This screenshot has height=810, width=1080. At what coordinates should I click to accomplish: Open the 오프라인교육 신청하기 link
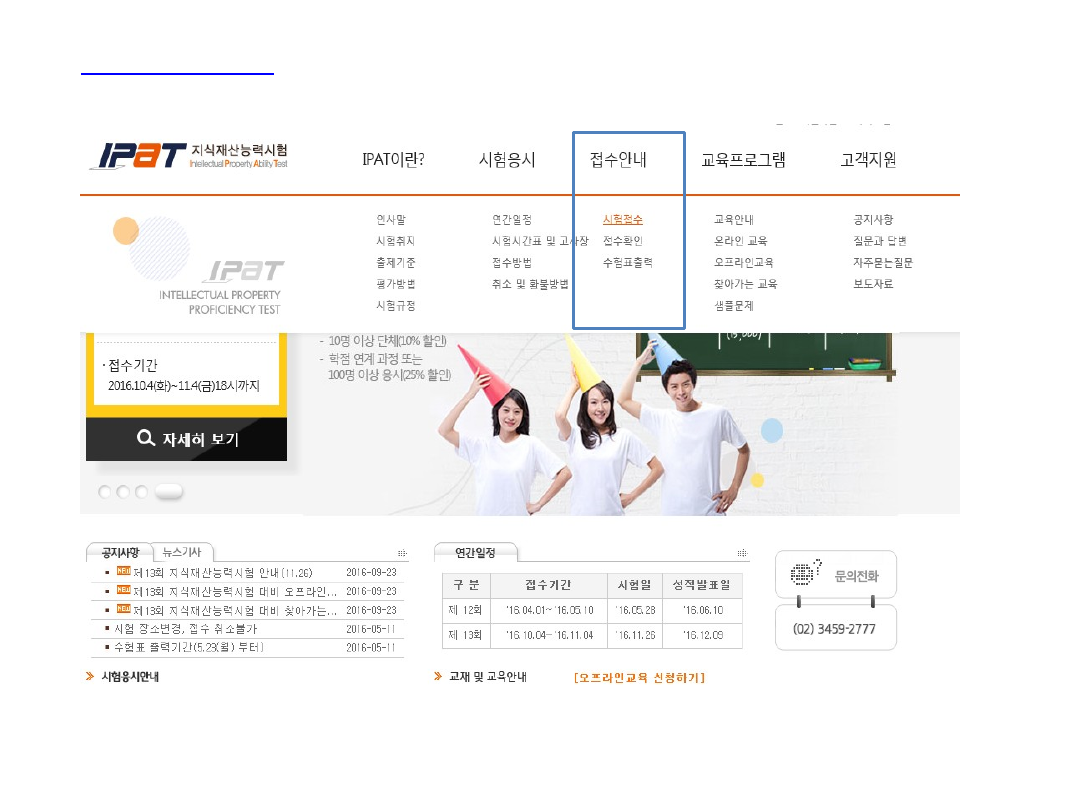tap(638, 677)
